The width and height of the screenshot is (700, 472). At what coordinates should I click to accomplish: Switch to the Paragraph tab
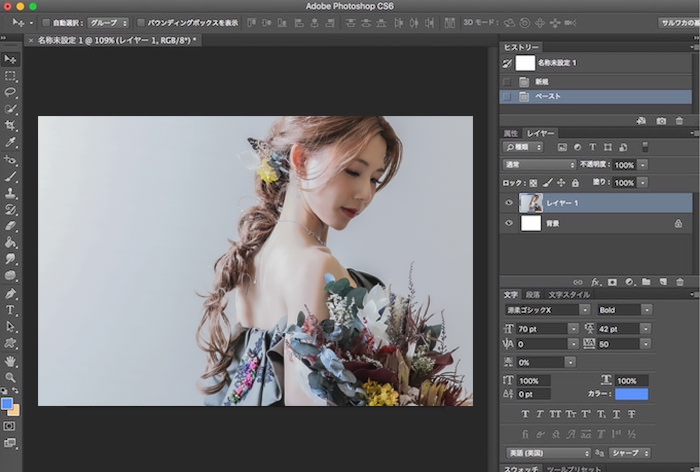pyautogui.click(x=533, y=295)
